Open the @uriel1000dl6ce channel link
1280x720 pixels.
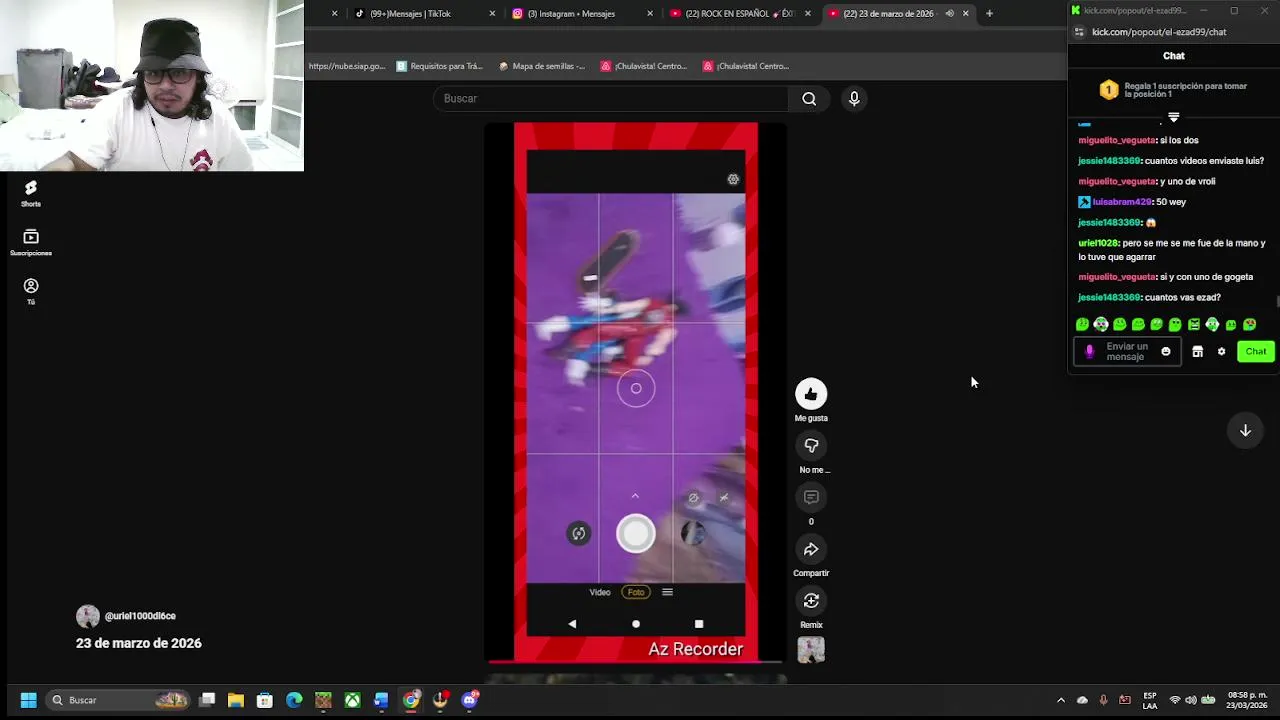click(x=140, y=616)
